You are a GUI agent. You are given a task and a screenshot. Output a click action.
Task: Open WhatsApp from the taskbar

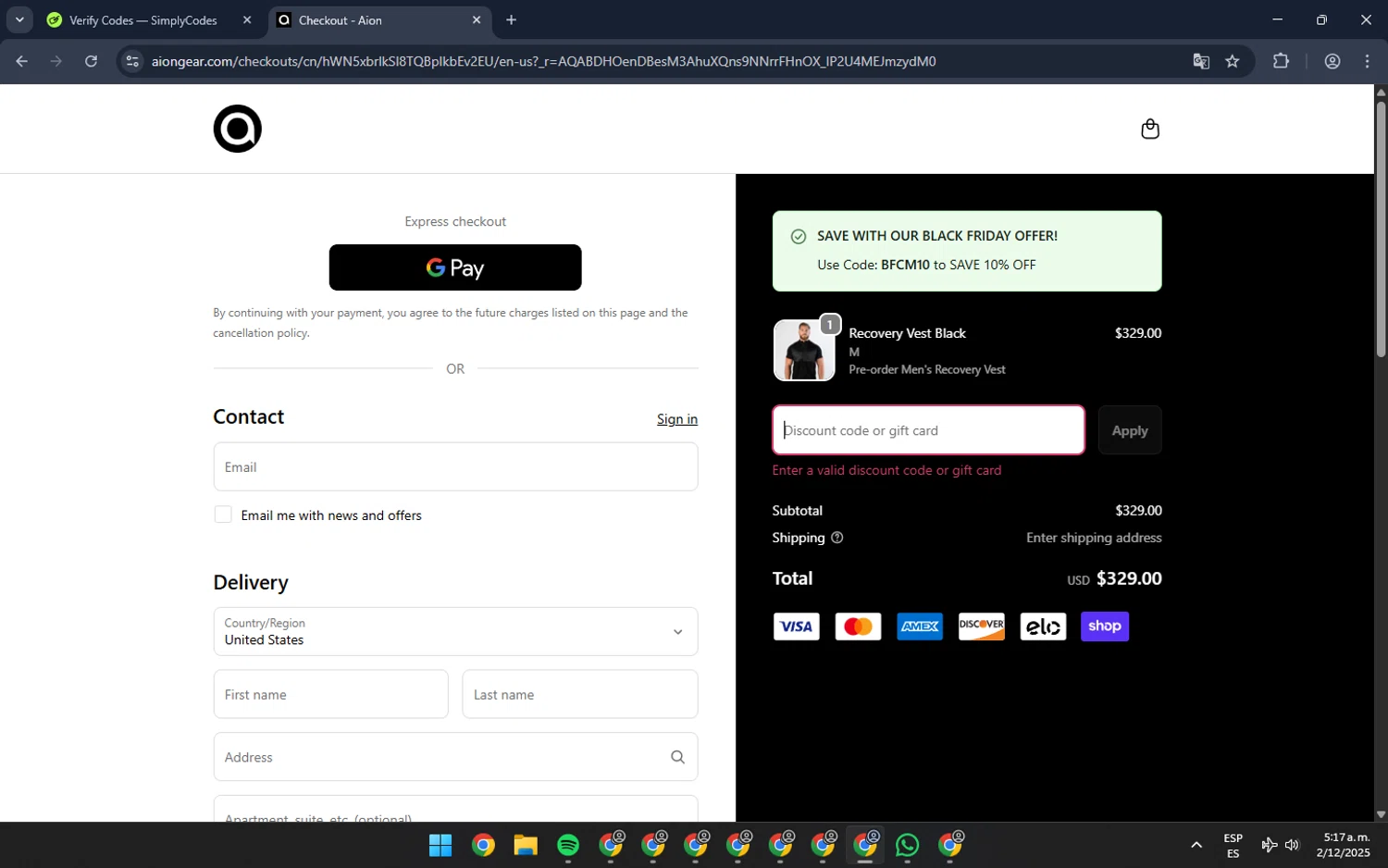point(908,845)
